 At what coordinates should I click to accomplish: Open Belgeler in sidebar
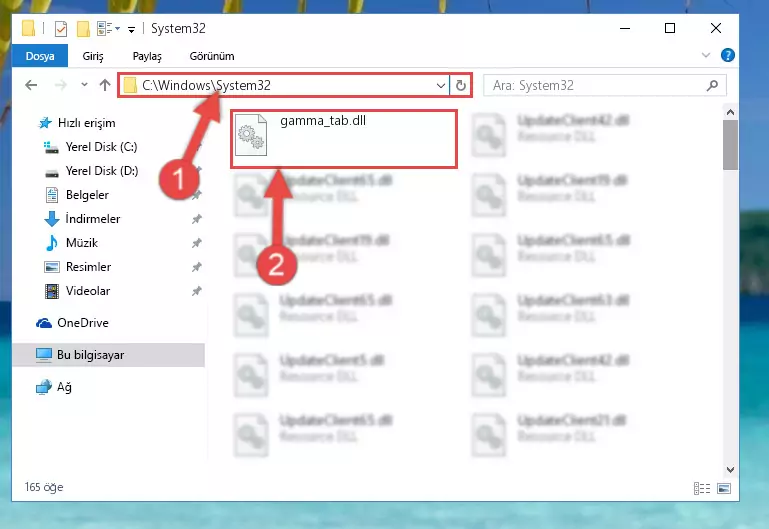click(87, 195)
